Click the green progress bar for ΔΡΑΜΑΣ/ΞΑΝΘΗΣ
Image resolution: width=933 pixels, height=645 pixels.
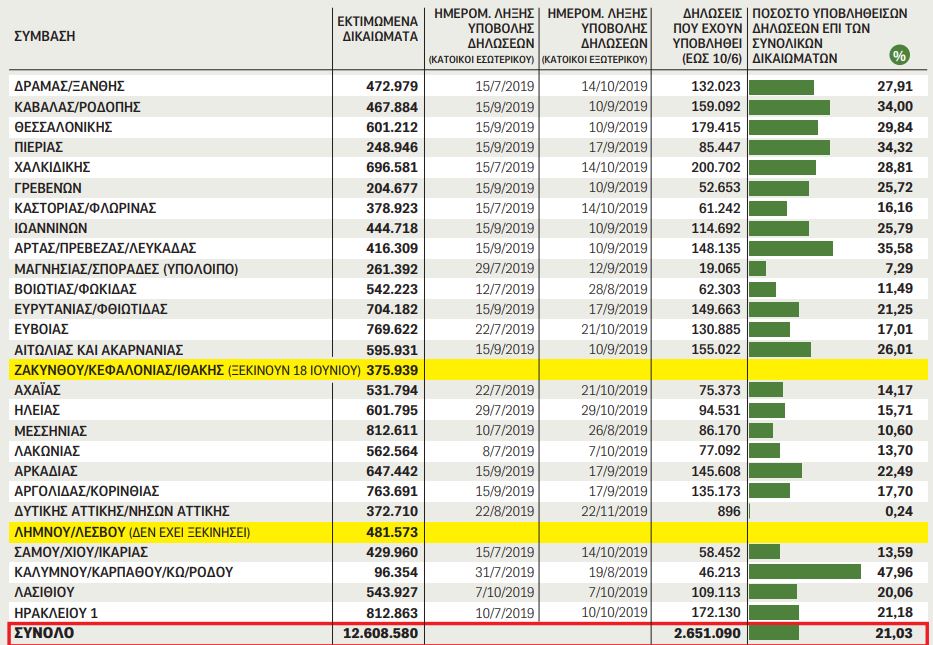click(x=781, y=87)
